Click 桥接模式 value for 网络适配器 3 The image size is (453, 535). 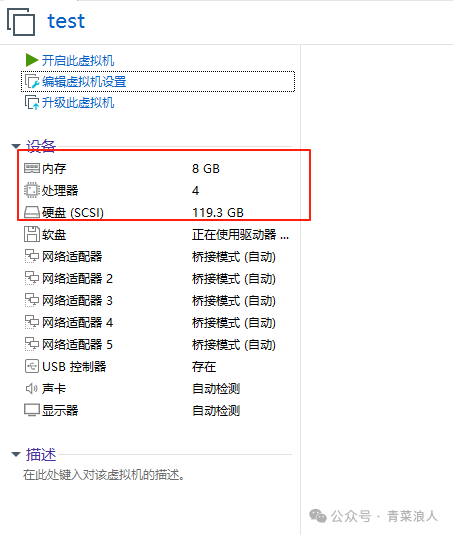[234, 301]
